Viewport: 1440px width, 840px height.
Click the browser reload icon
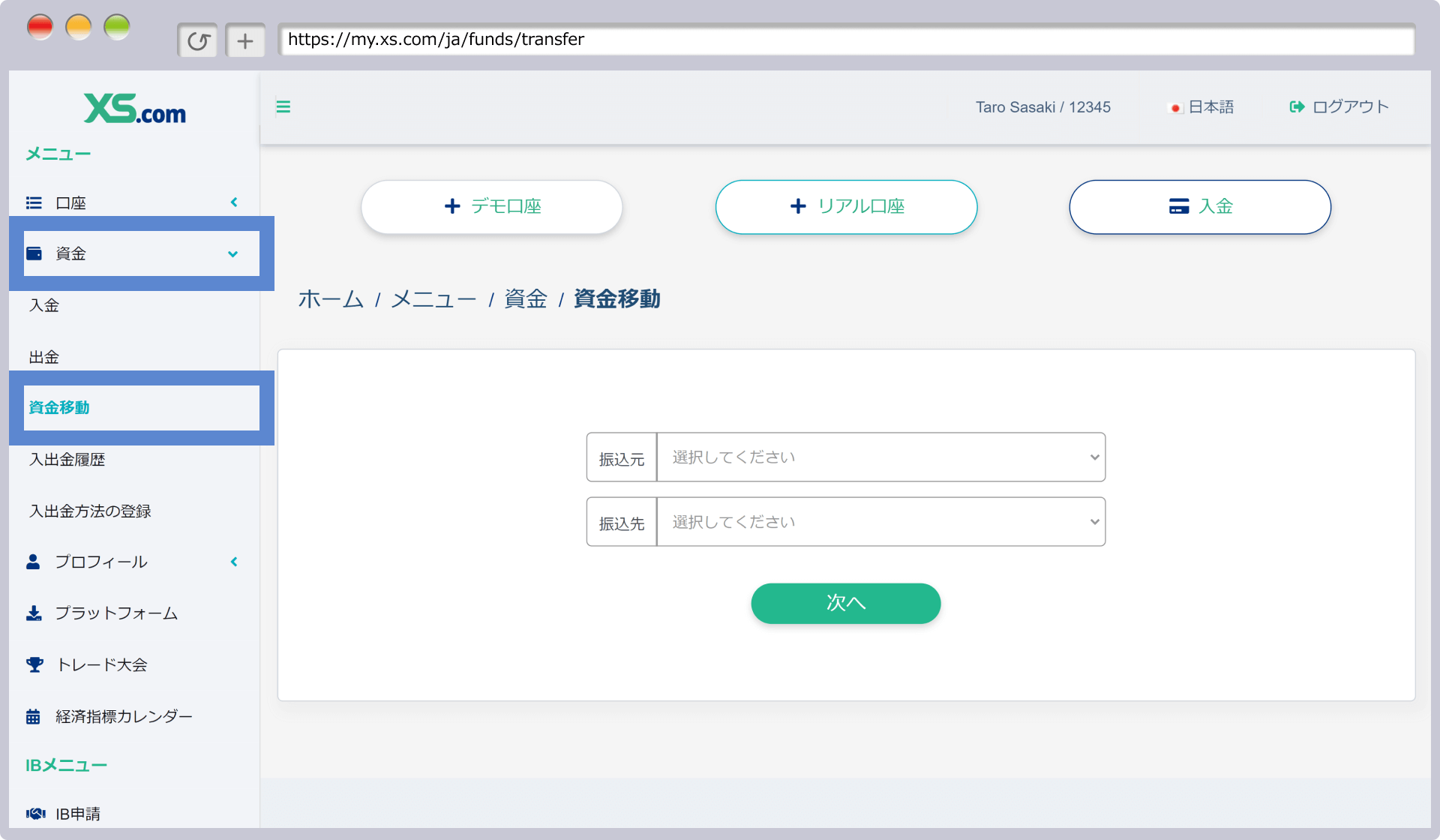coord(198,40)
